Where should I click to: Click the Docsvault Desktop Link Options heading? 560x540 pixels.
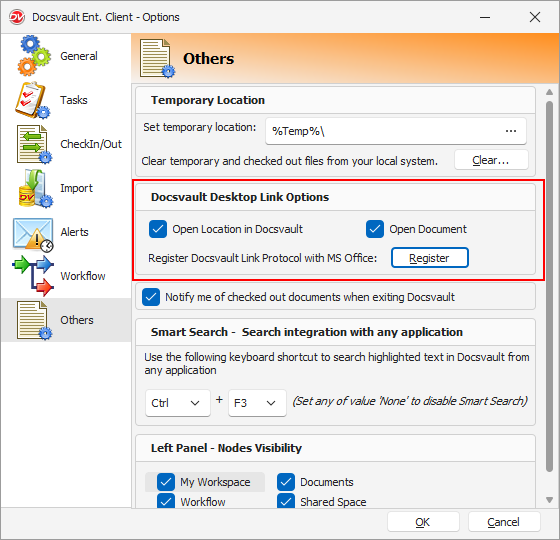pyautogui.click(x=240, y=197)
